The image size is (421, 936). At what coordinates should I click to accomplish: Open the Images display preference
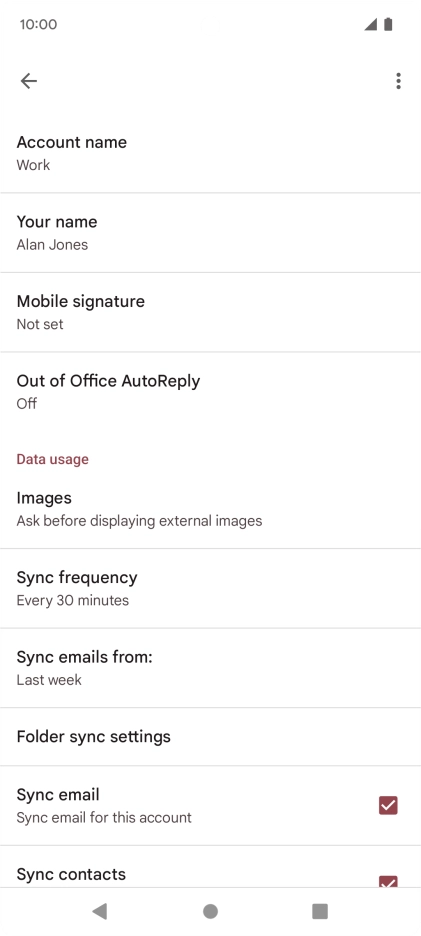pyautogui.click(x=210, y=509)
